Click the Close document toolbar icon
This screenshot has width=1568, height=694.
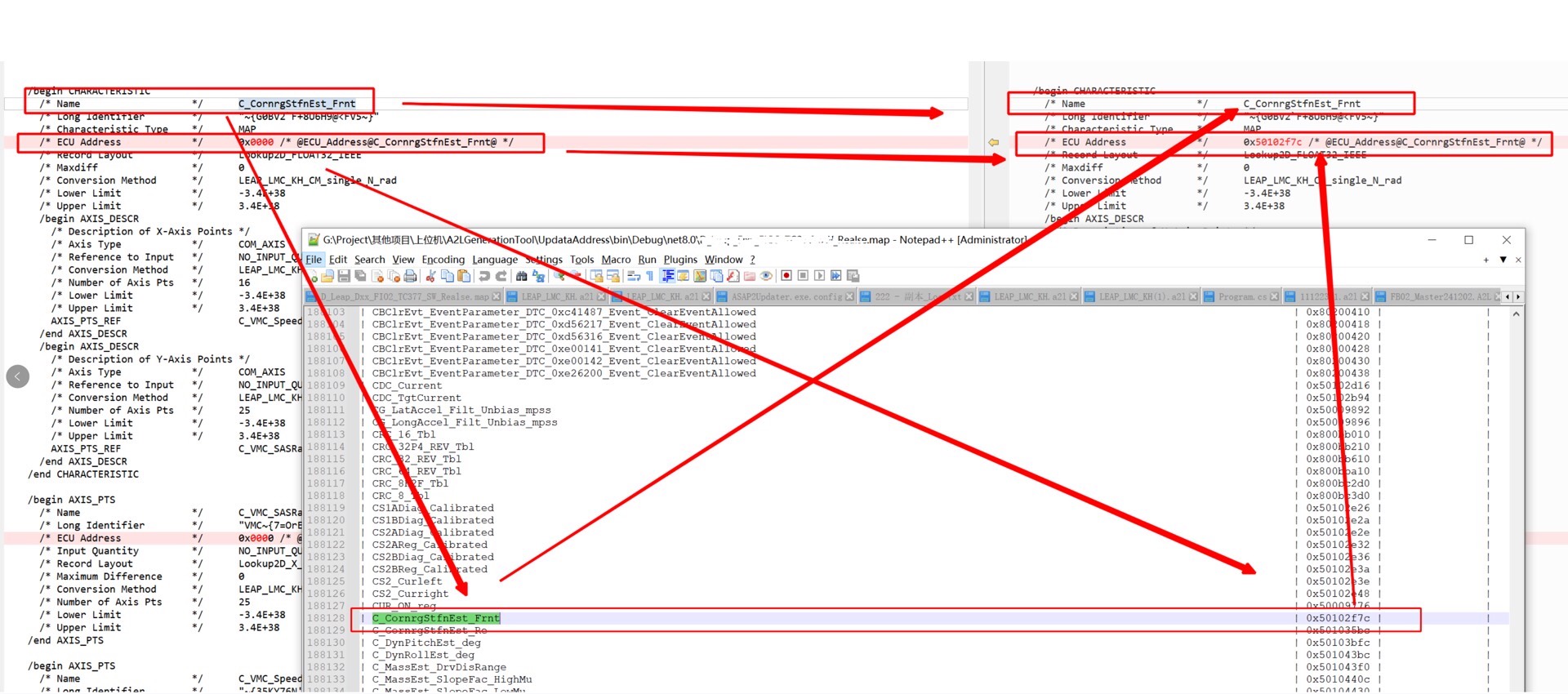click(x=376, y=276)
